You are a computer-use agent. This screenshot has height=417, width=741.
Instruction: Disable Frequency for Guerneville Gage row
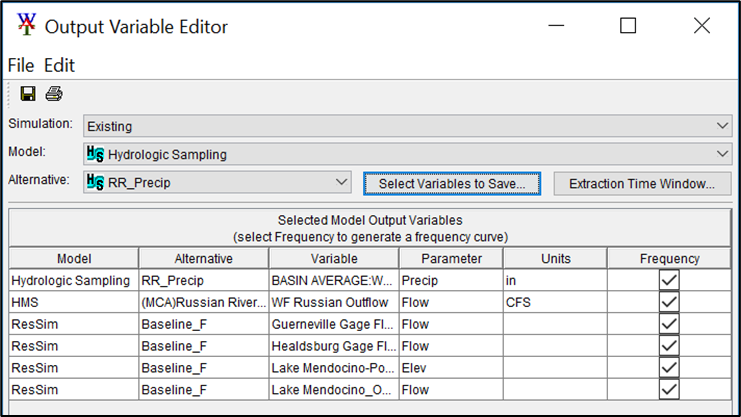[x=669, y=324]
